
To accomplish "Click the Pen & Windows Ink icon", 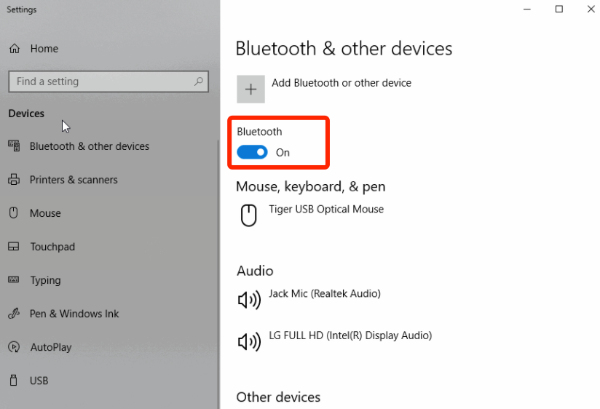I will 14,314.
